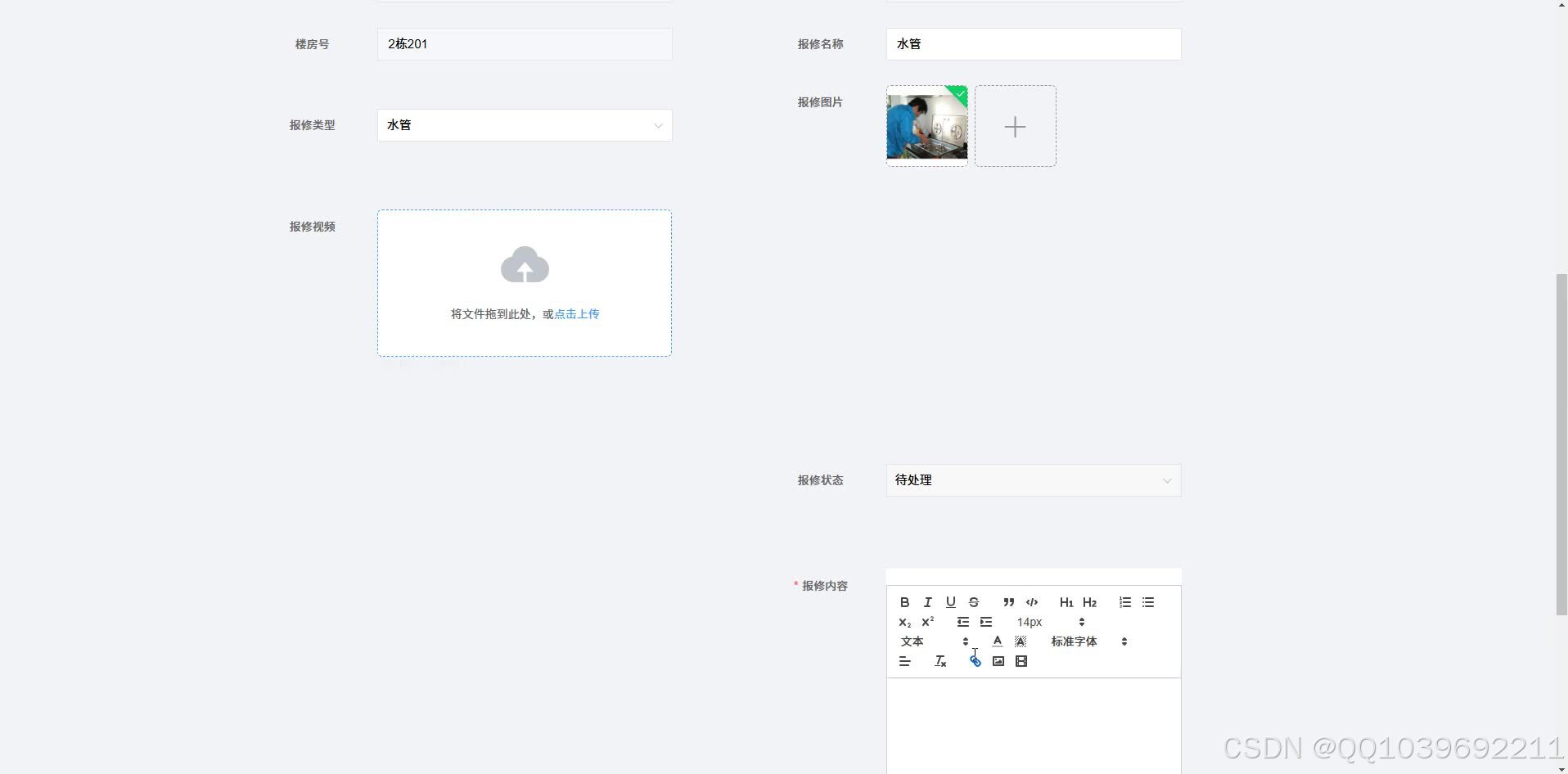Open the 报修状态 dropdown showing 待处理

(x=1033, y=480)
